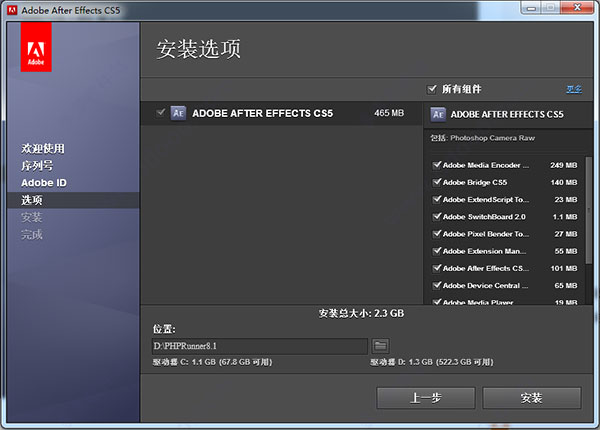This screenshot has height=430, width=600.
Task: Uncheck the partly visible Adobe Media Player component
Action: [x=437, y=302]
